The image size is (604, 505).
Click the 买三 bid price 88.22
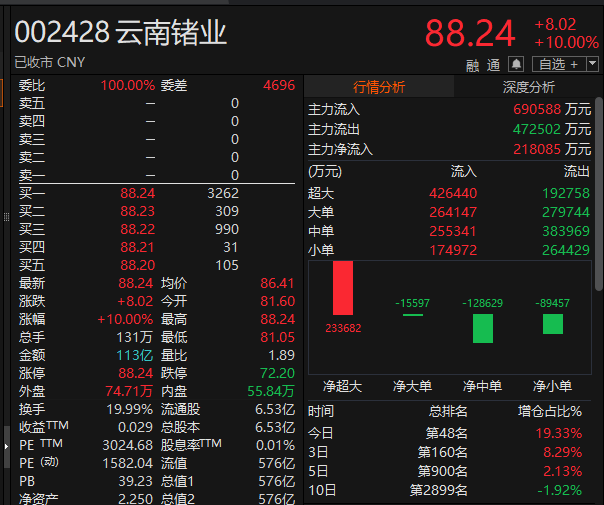pyautogui.click(x=138, y=229)
